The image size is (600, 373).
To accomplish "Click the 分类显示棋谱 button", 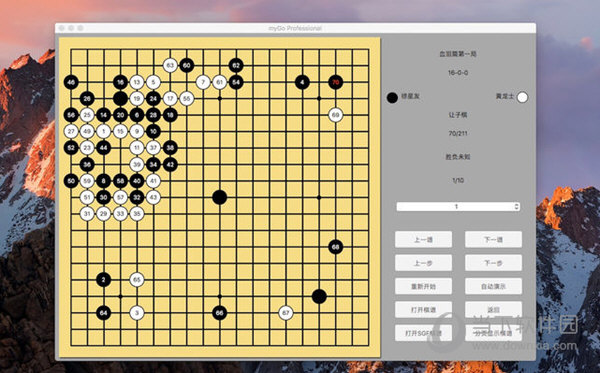I will (493, 333).
